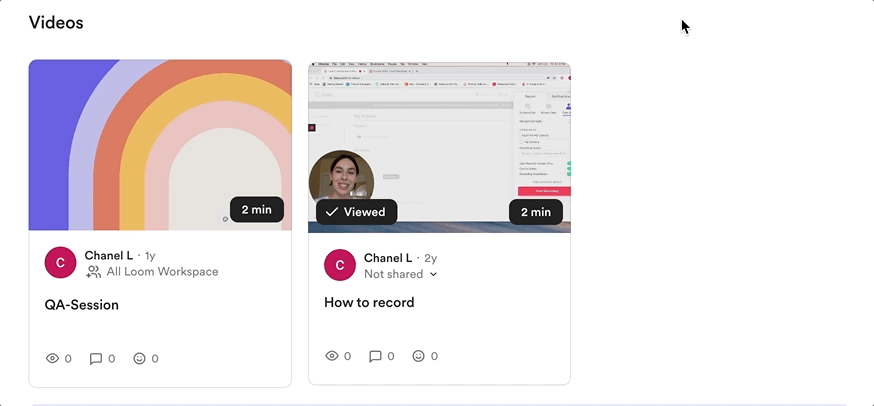Click the smiley reactions icon under How to record
This screenshot has width=874, height=406.
419,356
